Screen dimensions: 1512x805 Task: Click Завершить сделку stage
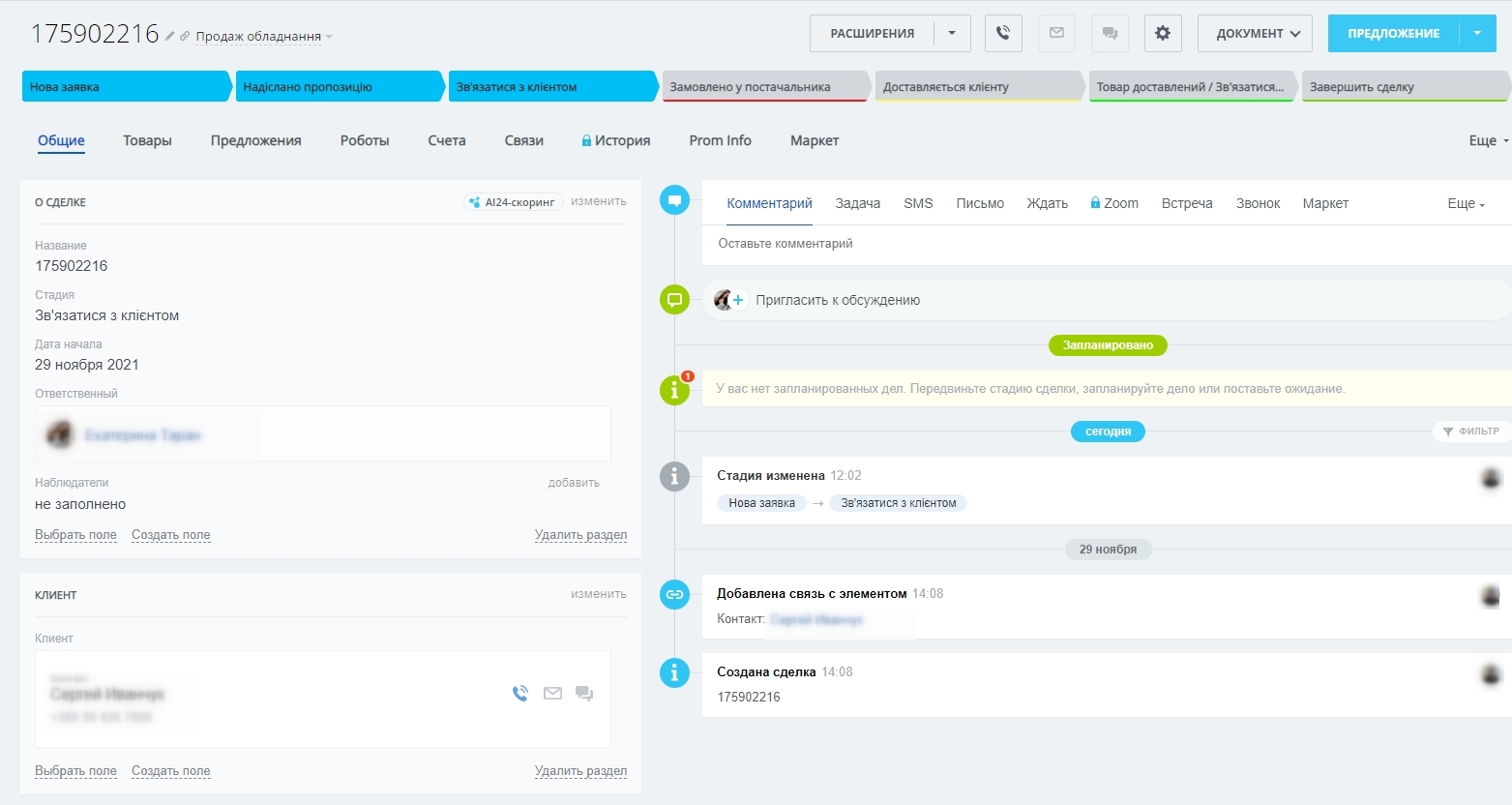point(1401,87)
